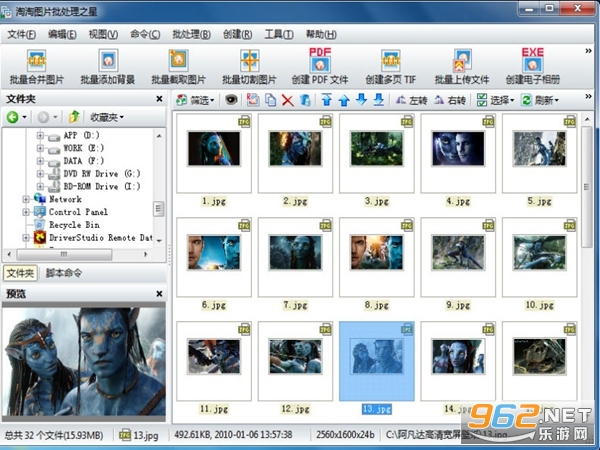This screenshot has width=600, height=450.
Task: Expand the Control Panel tree node
Action: click(26, 212)
